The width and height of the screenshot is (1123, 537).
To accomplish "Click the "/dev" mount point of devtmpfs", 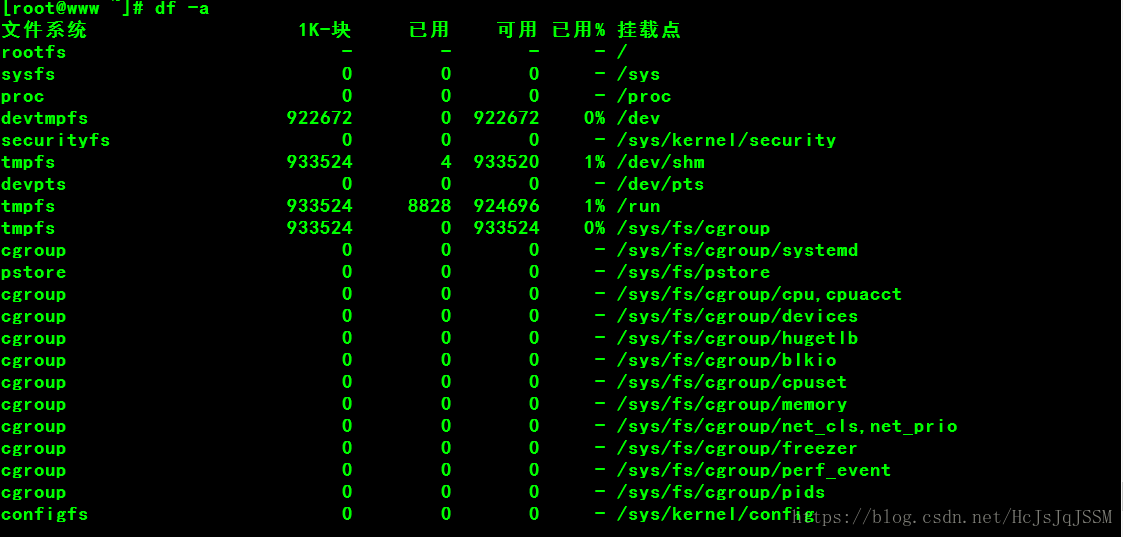I will [x=638, y=118].
